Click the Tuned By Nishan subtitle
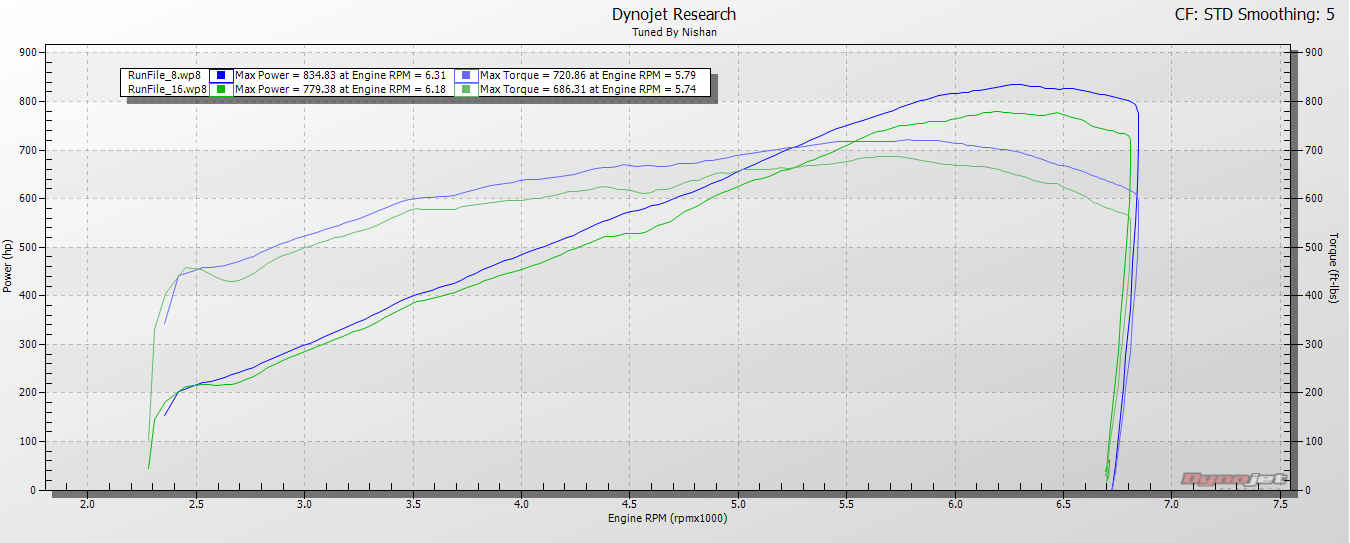 click(x=674, y=32)
